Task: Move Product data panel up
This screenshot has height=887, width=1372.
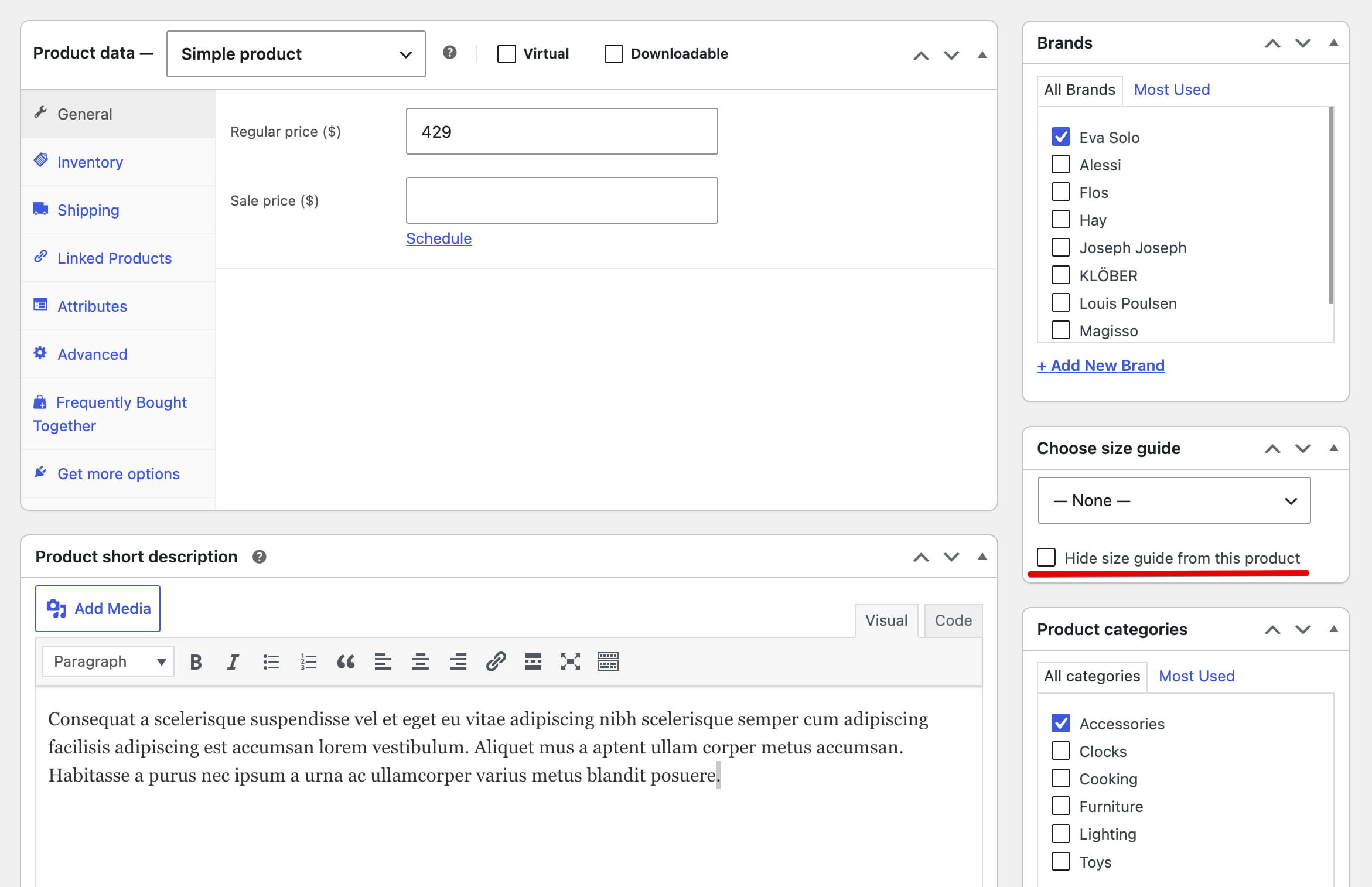Action: 921,56
